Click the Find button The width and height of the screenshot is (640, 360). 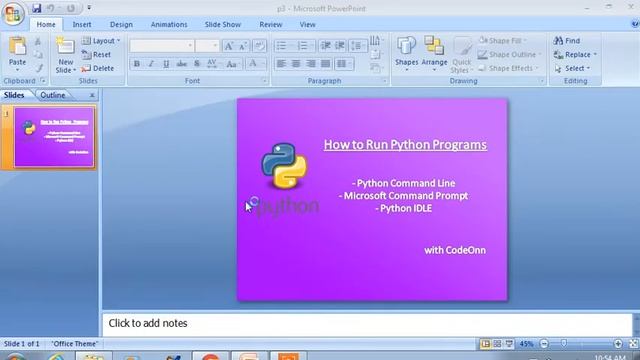(x=567, y=40)
